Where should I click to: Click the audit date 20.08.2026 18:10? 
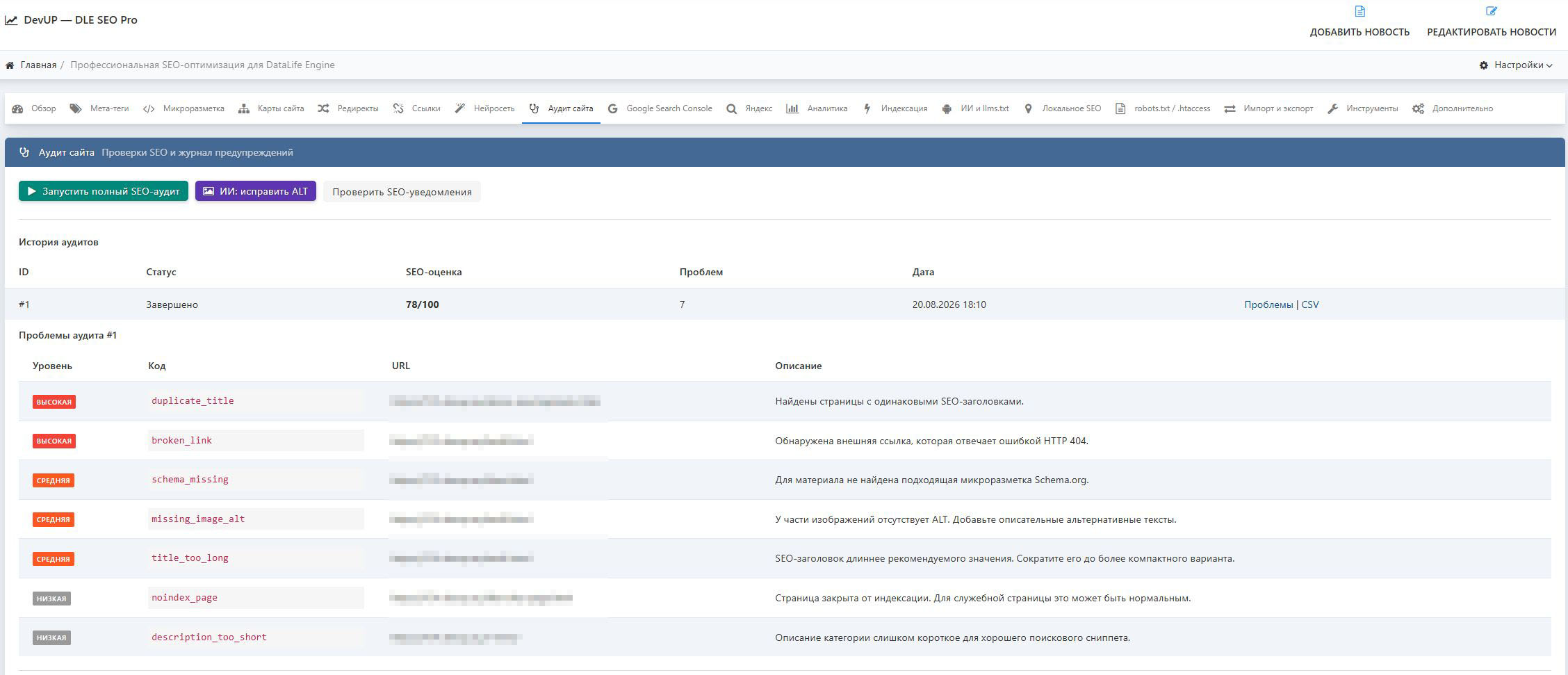click(949, 305)
